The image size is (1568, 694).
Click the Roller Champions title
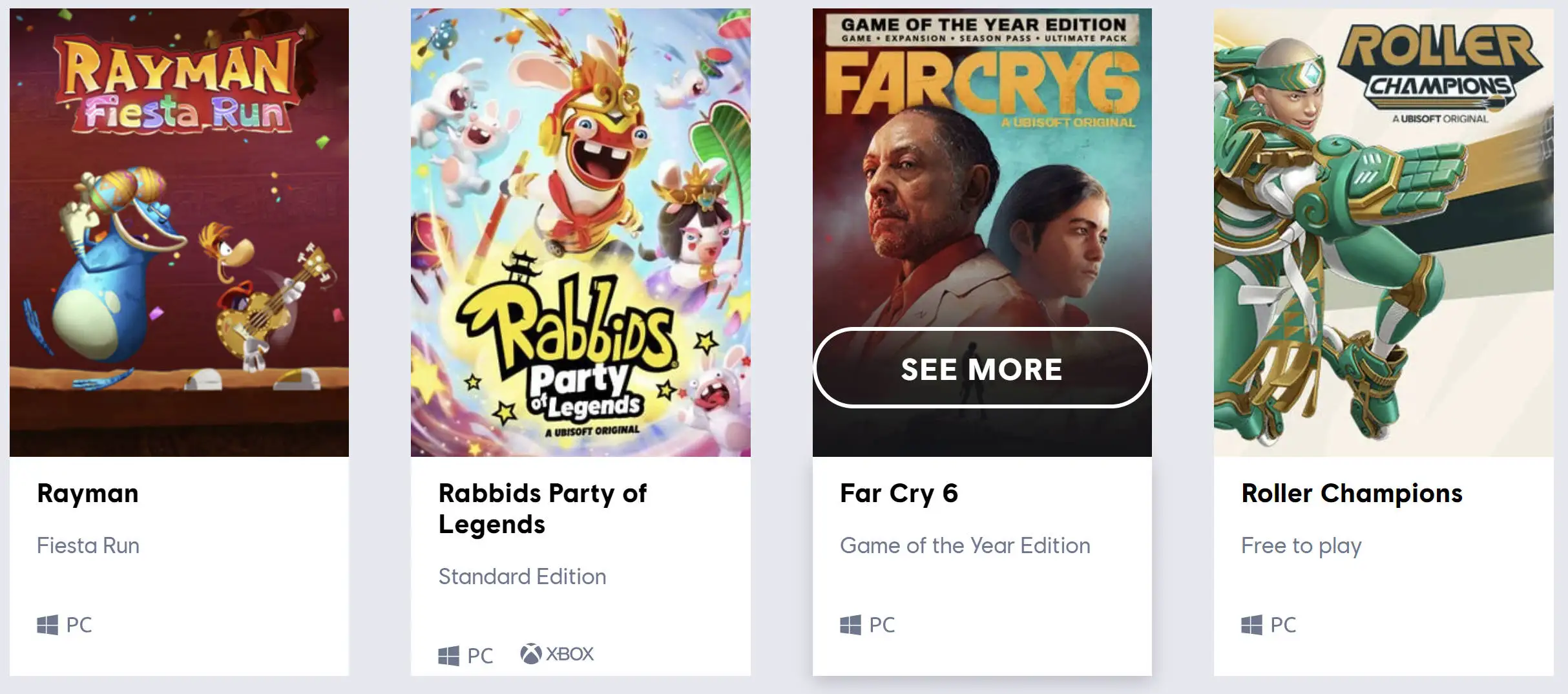tap(1352, 494)
